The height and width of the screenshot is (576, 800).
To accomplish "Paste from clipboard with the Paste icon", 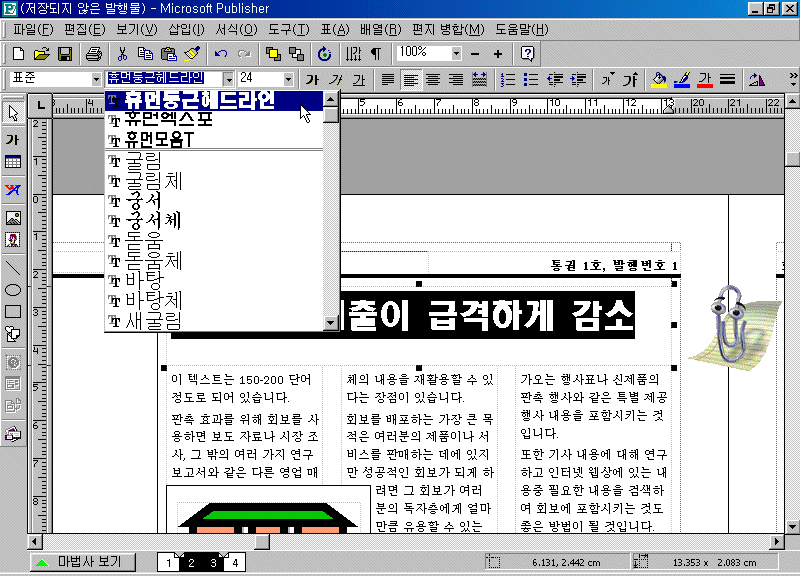I will point(168,54).
